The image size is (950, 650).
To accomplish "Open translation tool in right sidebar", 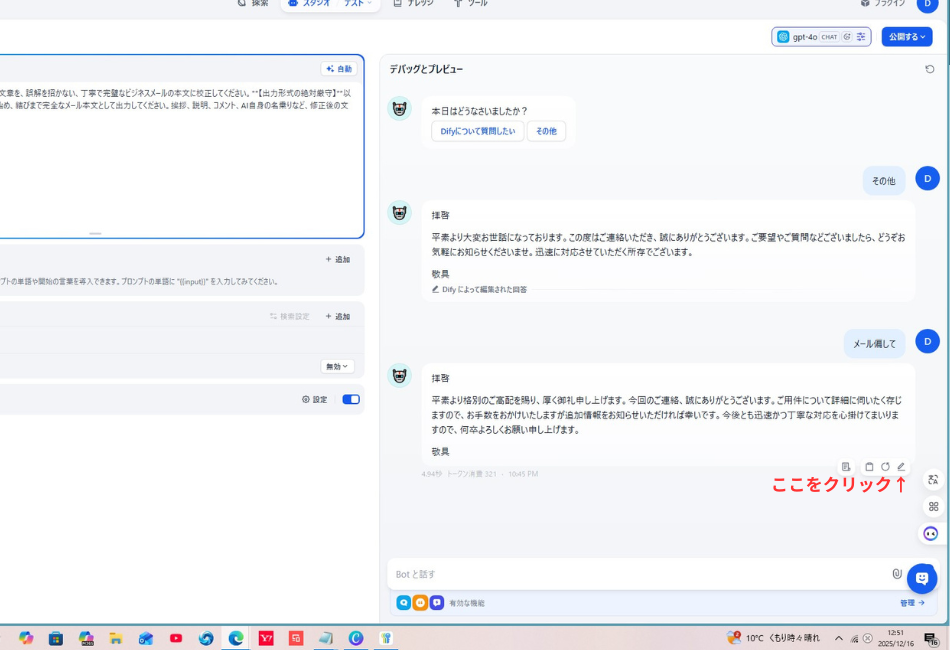I will tap(931, 481).
